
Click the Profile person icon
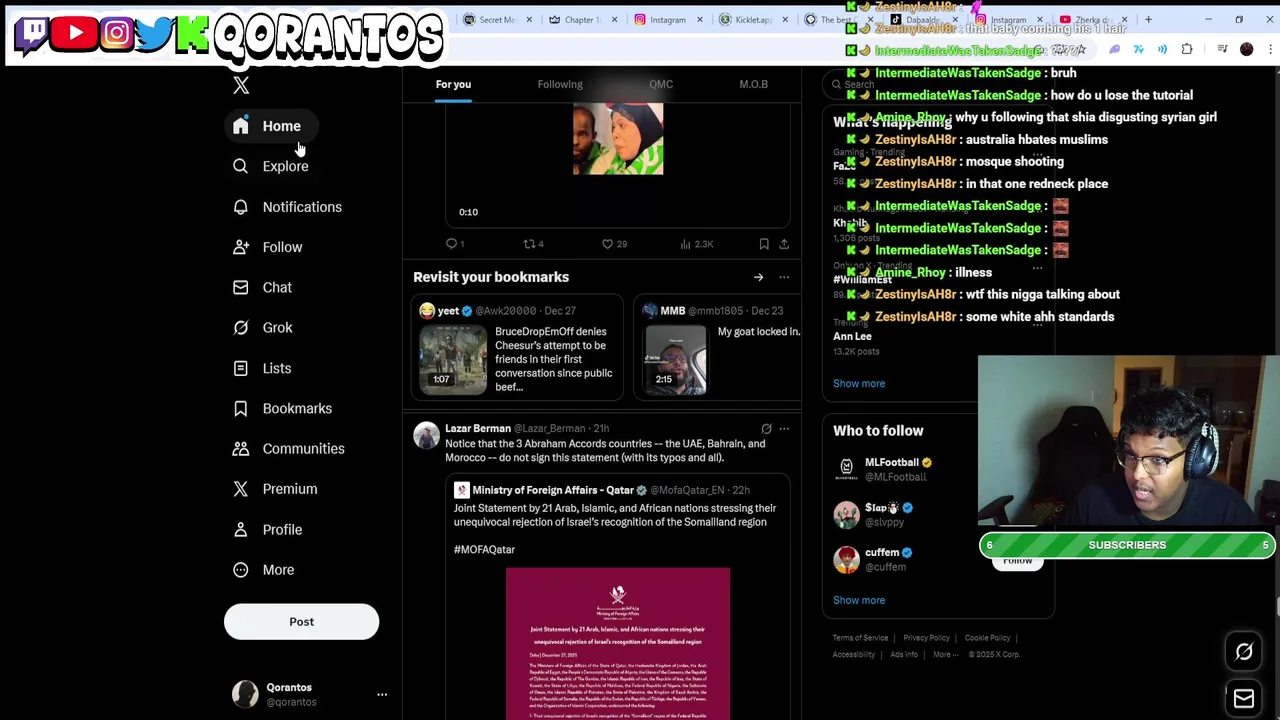click(241, 529)
